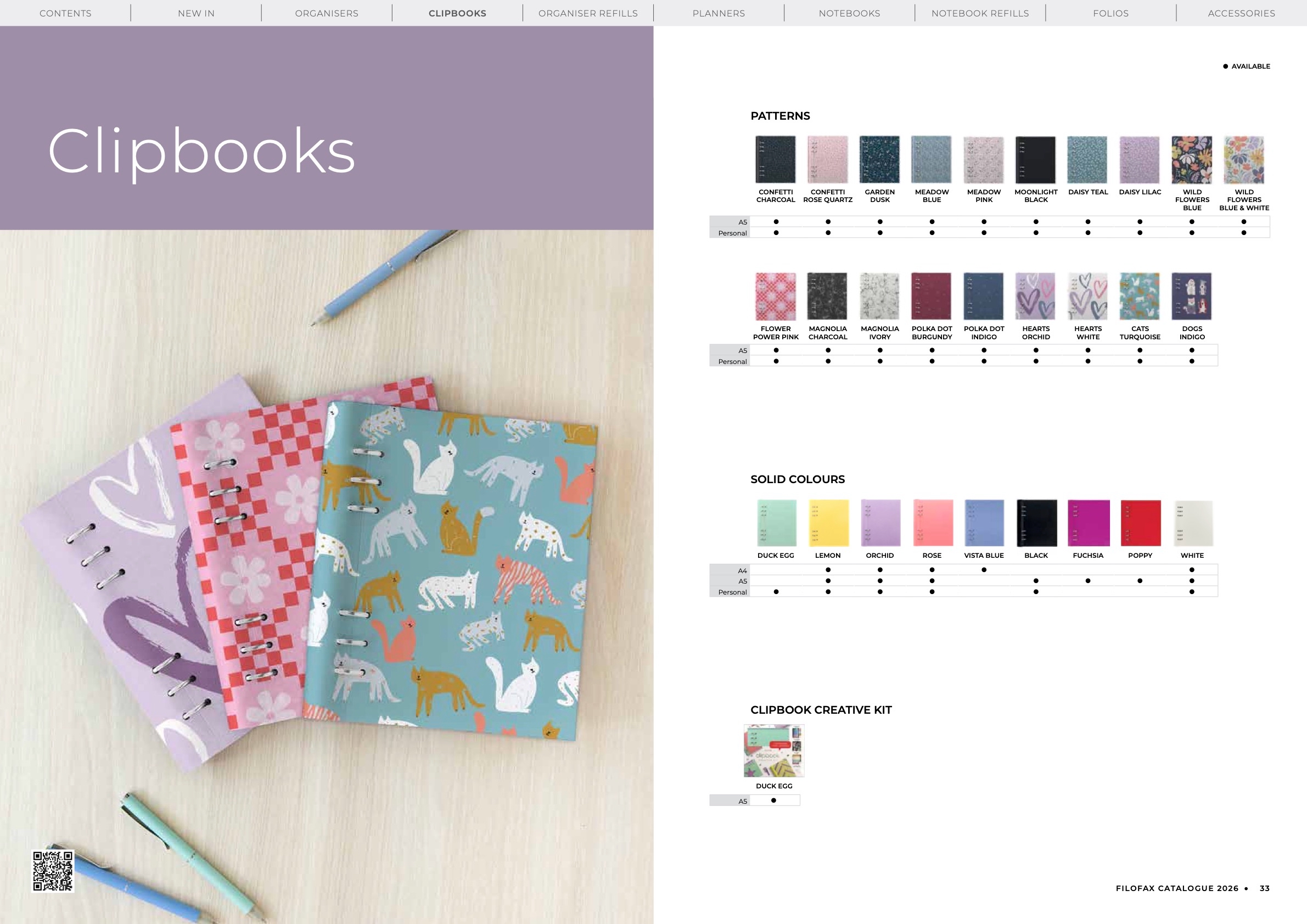This screenshot has width=1307, height=924.
Task: Choose the Wild Flowers Blue clipbook
Action: (1191, 159)
